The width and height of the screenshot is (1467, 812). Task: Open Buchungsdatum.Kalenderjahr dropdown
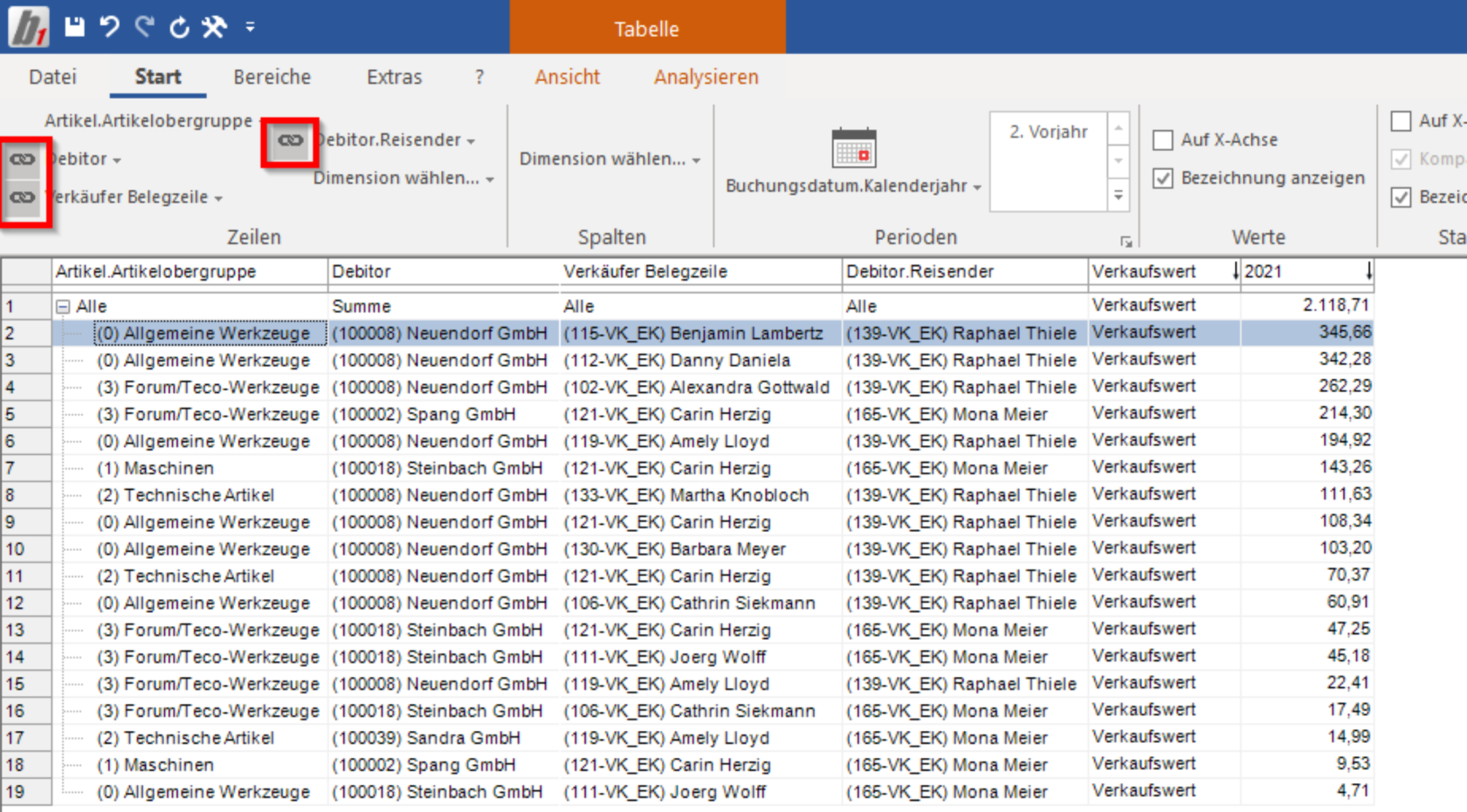(x=854, y=186)
